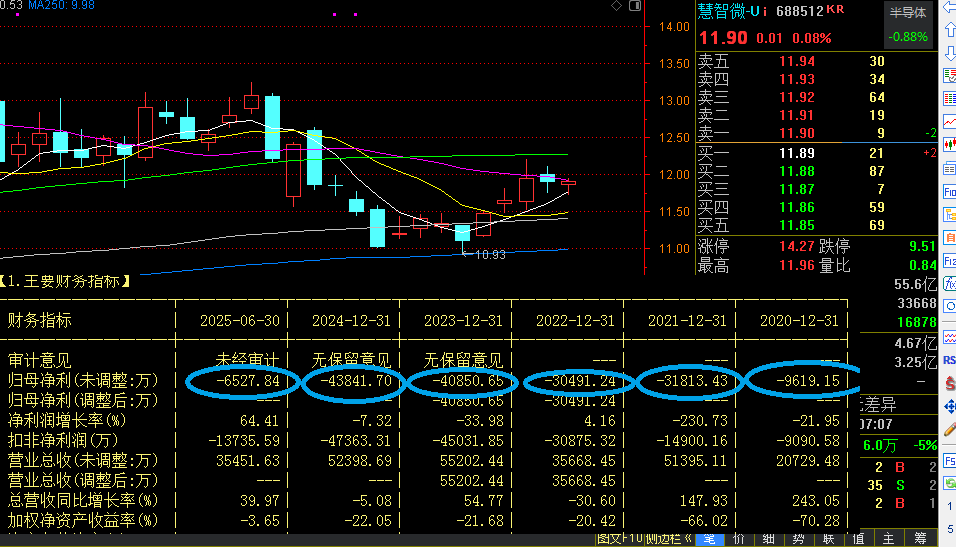Click the back arrow icon in right toolbar
Viewport: 956px width, 548px height.
950,7
